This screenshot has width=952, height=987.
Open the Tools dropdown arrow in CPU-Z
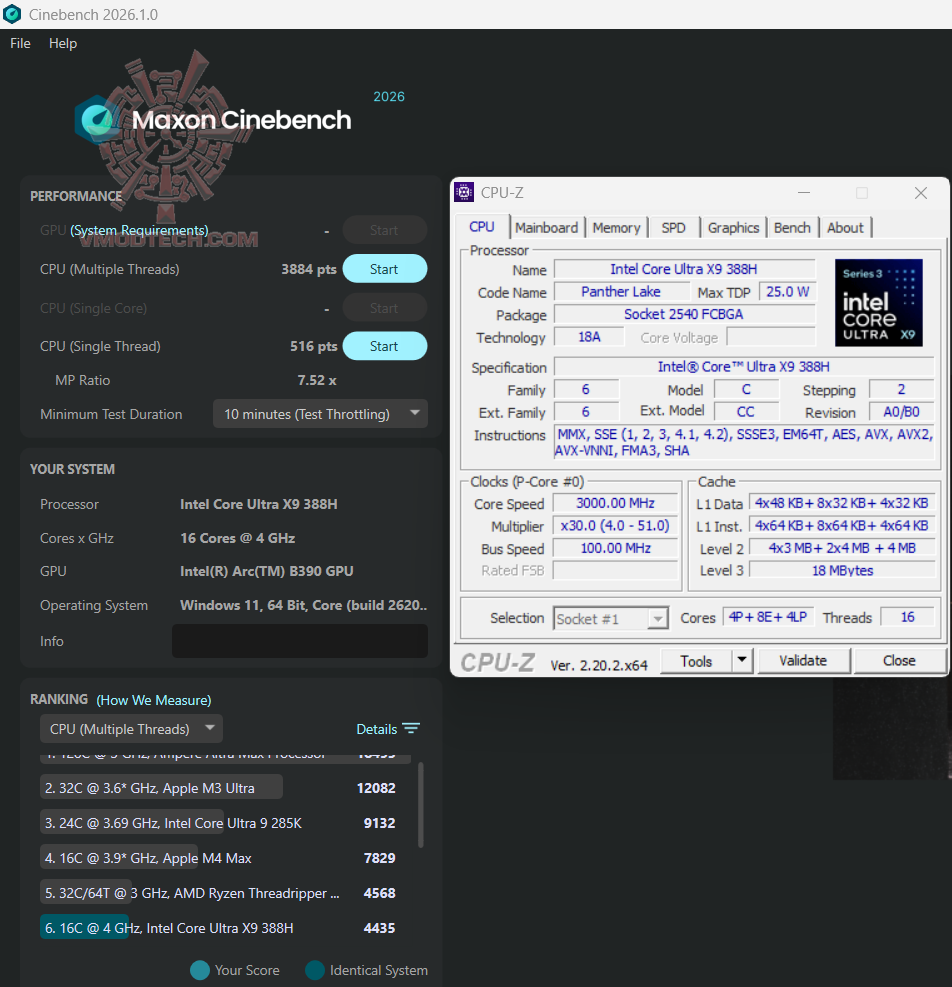tap(742, 660)
